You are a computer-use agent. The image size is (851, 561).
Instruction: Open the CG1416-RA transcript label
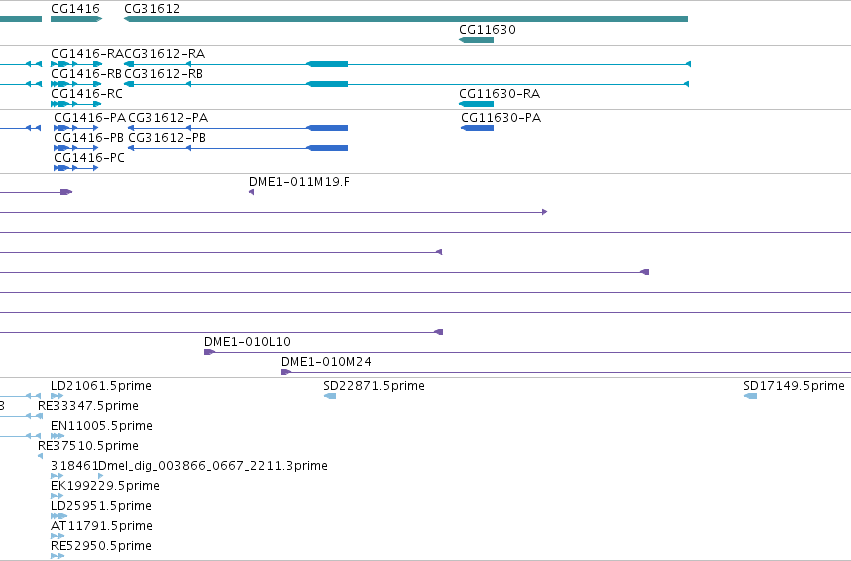click(87, 54)
